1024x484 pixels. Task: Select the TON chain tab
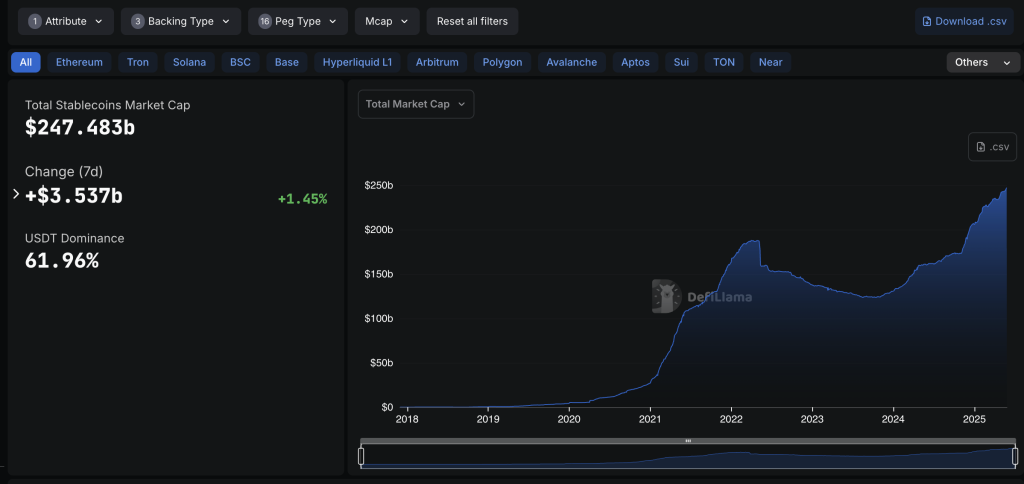[723, 62]
